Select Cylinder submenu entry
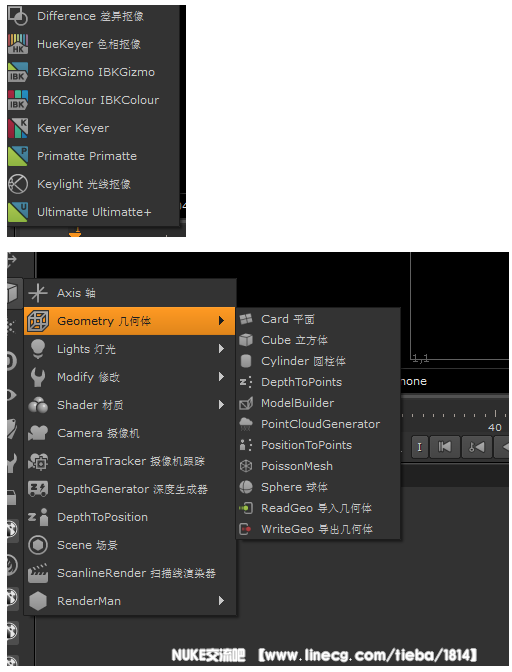 click(318, 361)
